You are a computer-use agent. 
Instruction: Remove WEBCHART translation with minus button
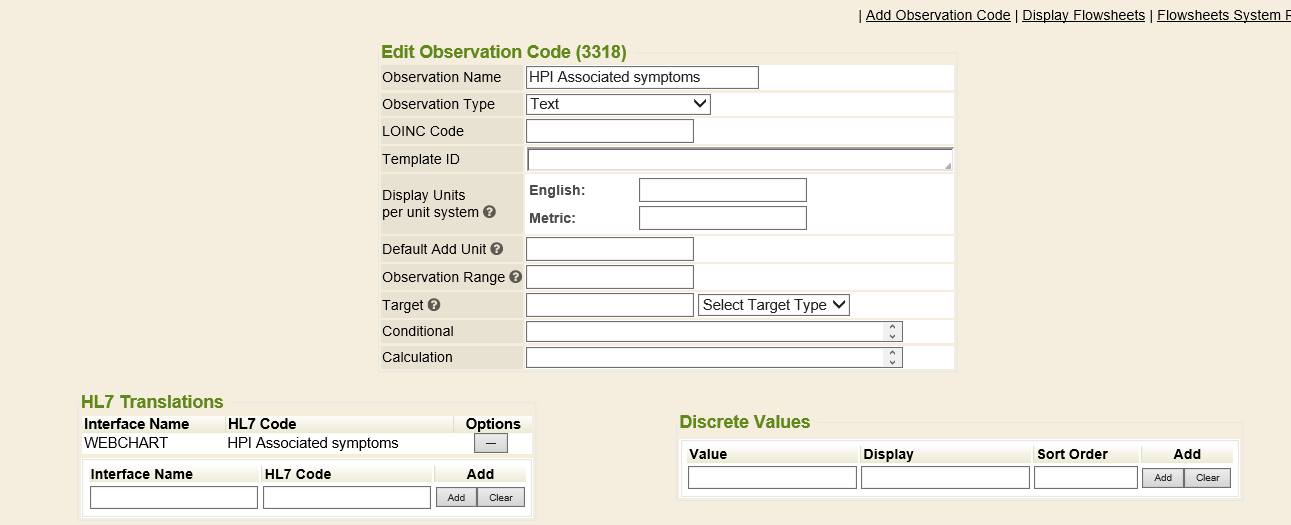[490, 443]
